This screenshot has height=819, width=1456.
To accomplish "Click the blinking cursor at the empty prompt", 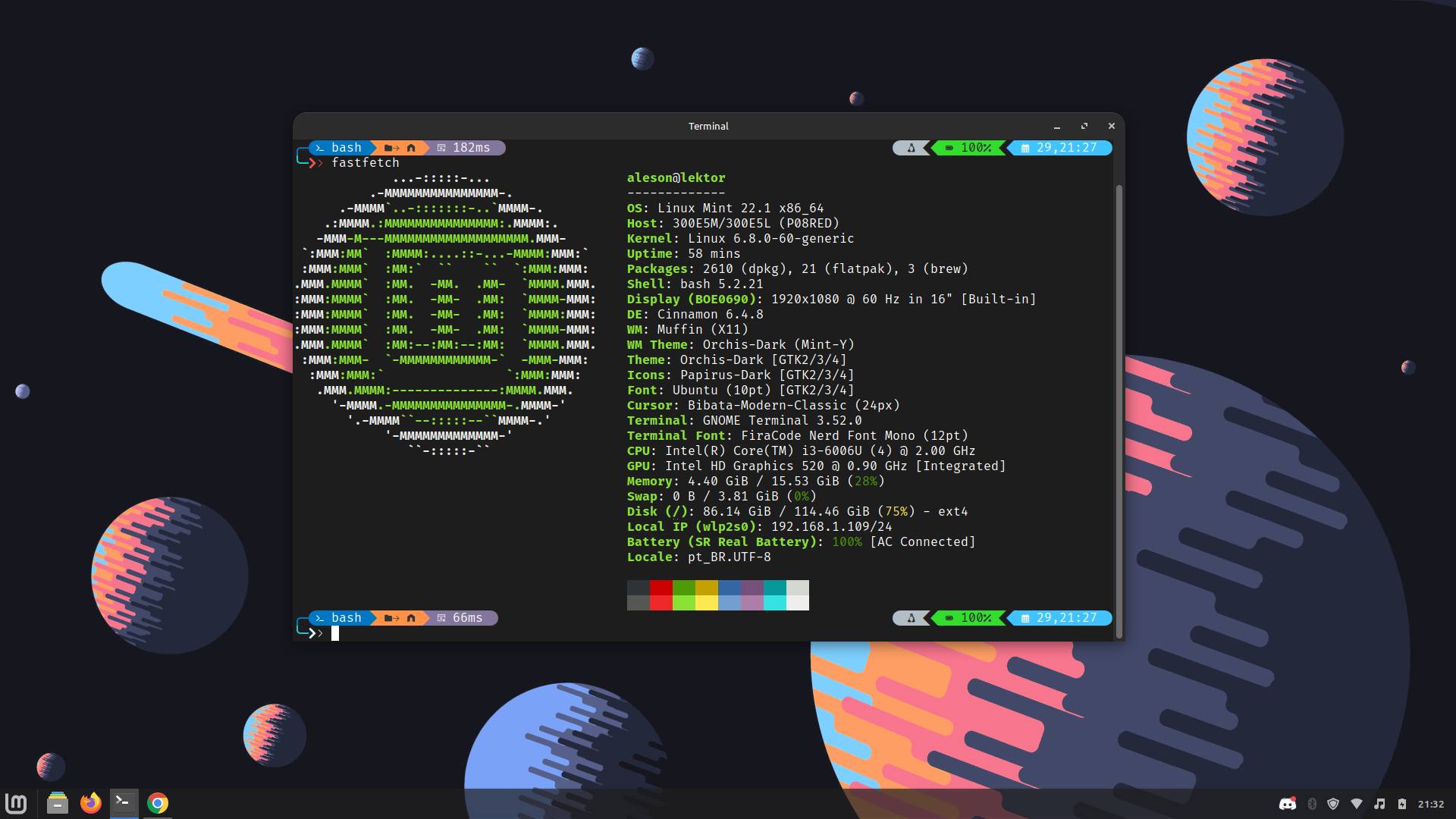I will click(335, 633).
